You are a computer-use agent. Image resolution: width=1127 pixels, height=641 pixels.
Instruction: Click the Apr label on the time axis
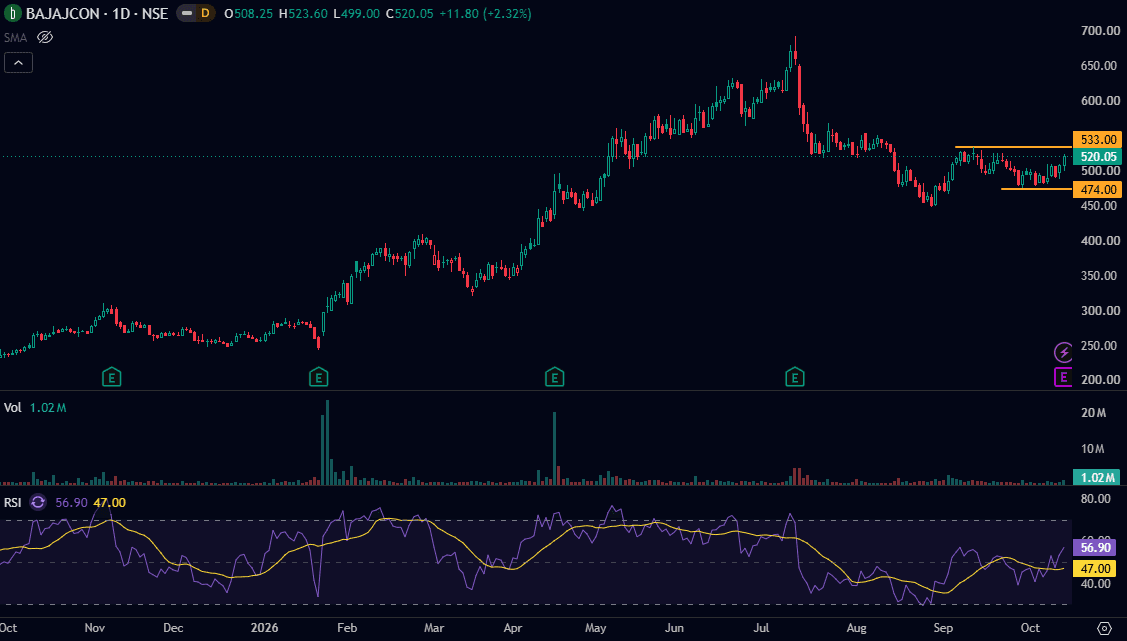512,628
